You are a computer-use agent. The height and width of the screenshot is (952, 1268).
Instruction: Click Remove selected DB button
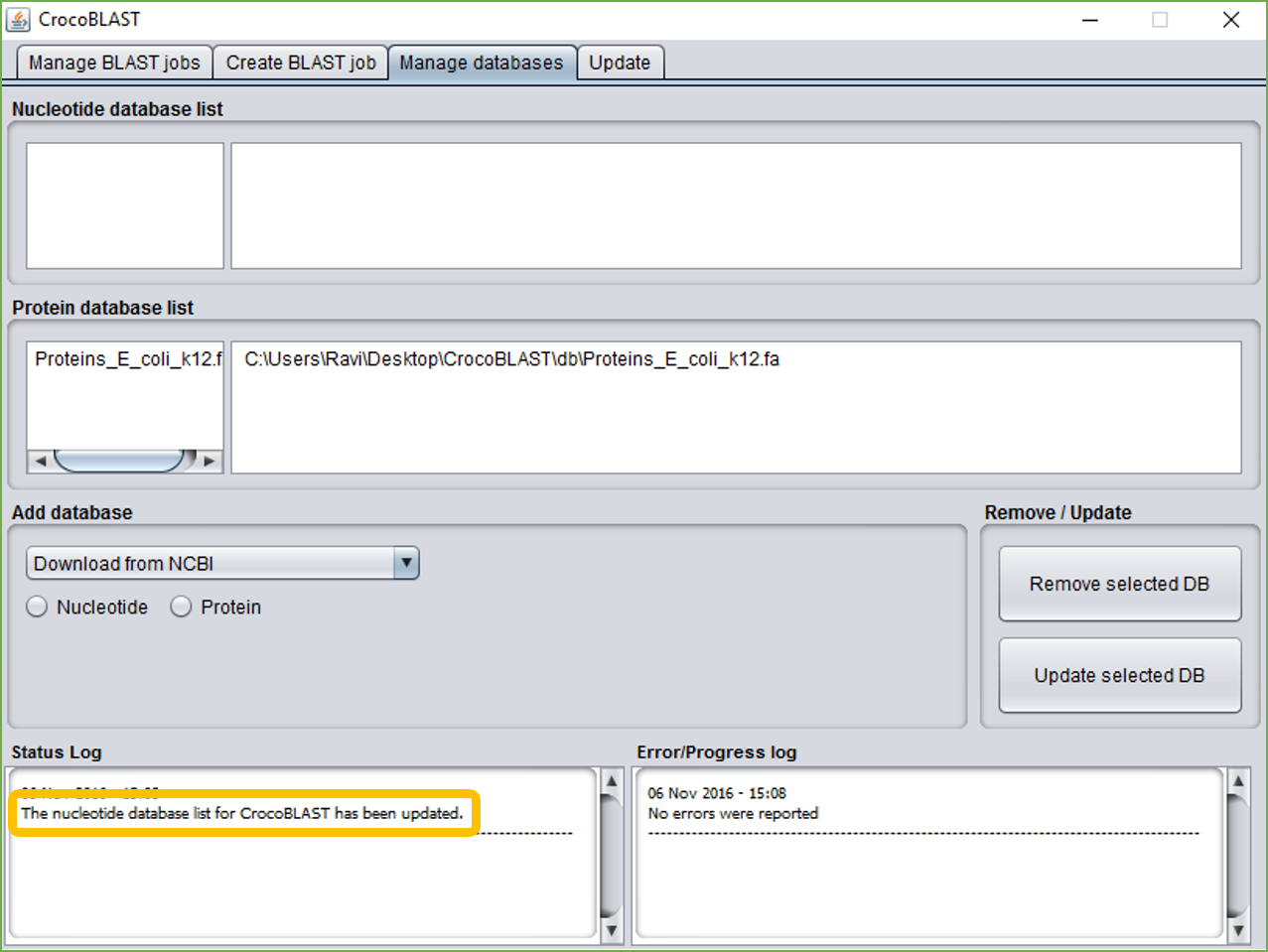pyautogui.click(x=1120, y=584)
